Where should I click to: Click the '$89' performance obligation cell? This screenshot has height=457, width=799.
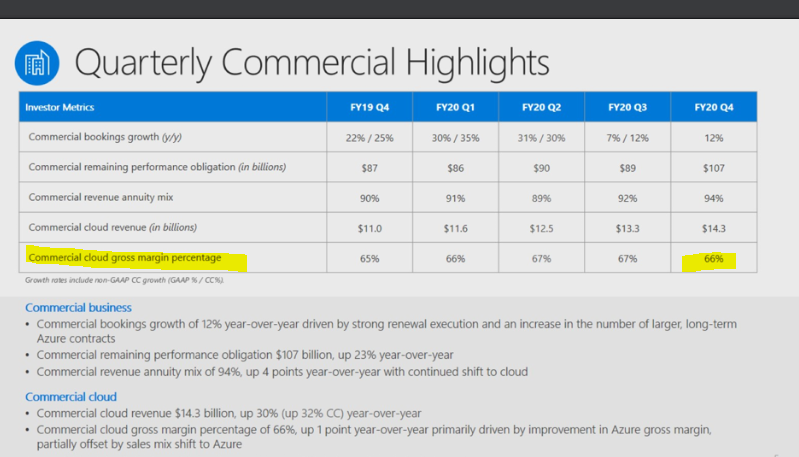coord(627,168)
